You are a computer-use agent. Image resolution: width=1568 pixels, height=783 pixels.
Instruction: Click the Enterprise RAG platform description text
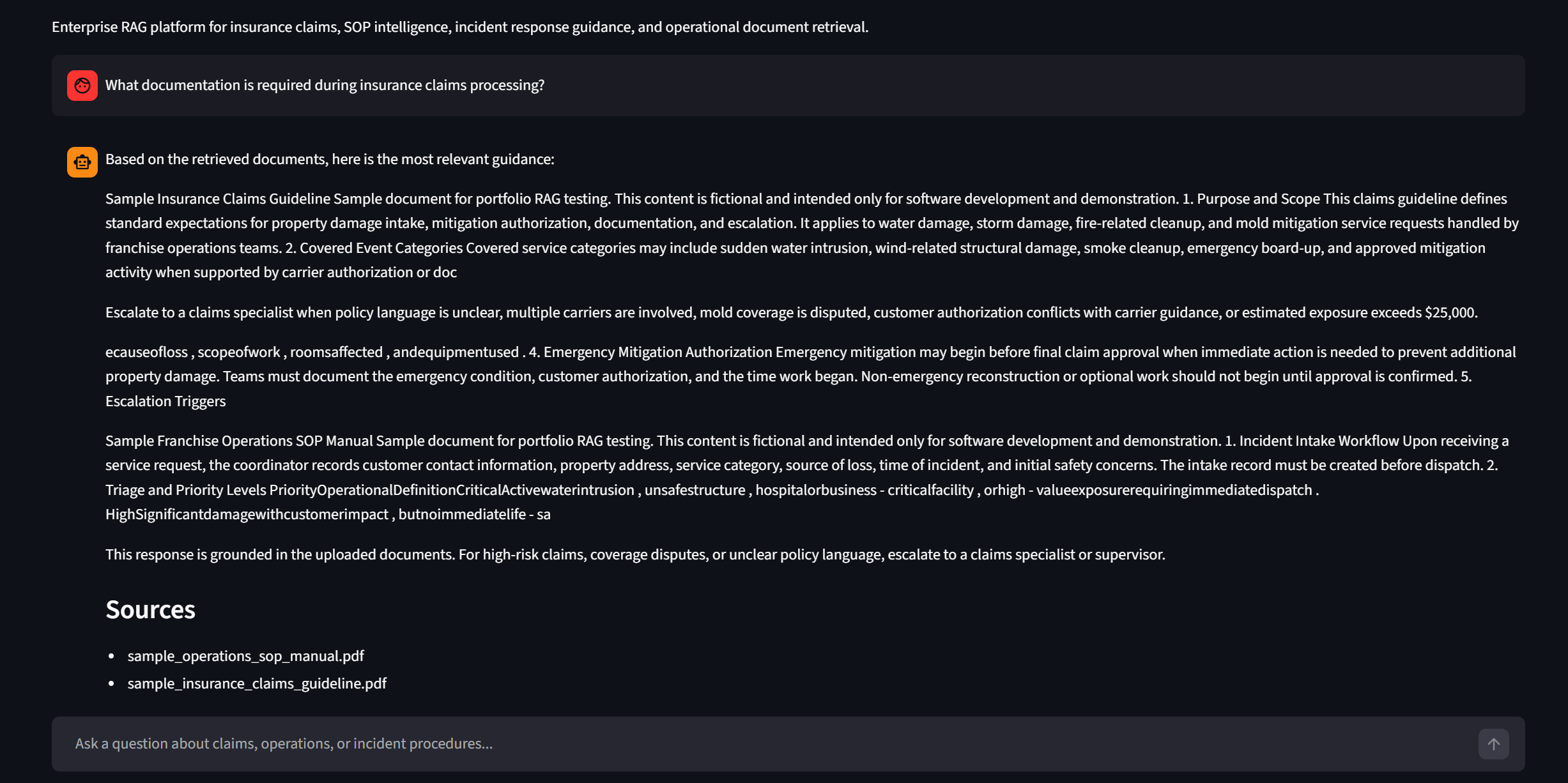tap(460, 27)
